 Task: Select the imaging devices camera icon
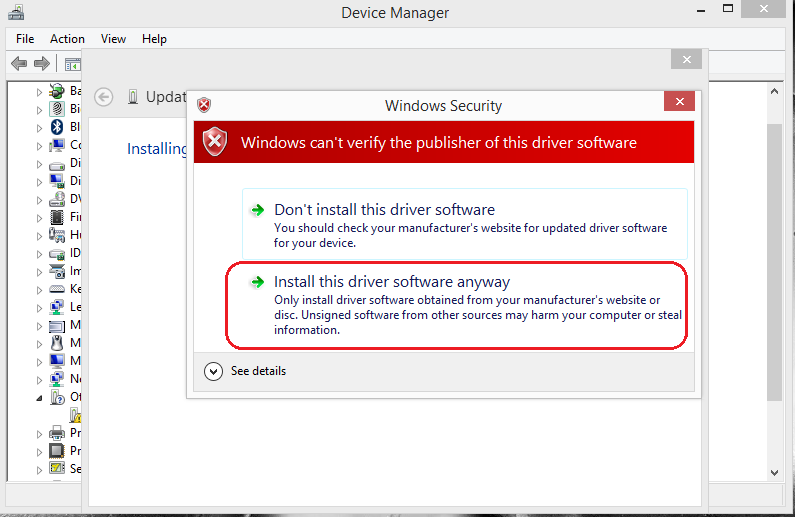57,271
